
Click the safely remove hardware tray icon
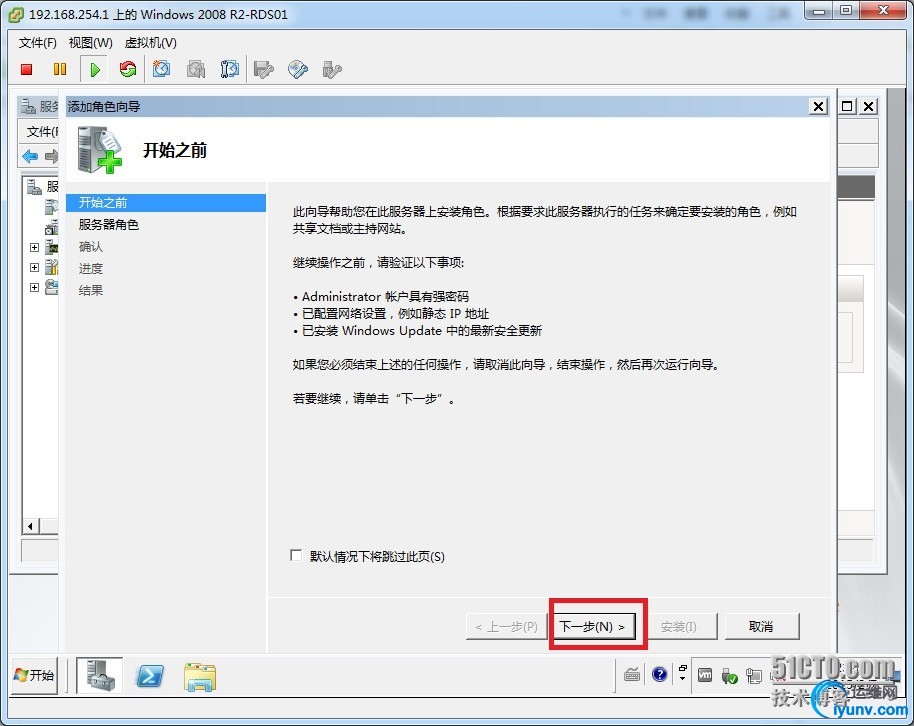click(729, 676)
